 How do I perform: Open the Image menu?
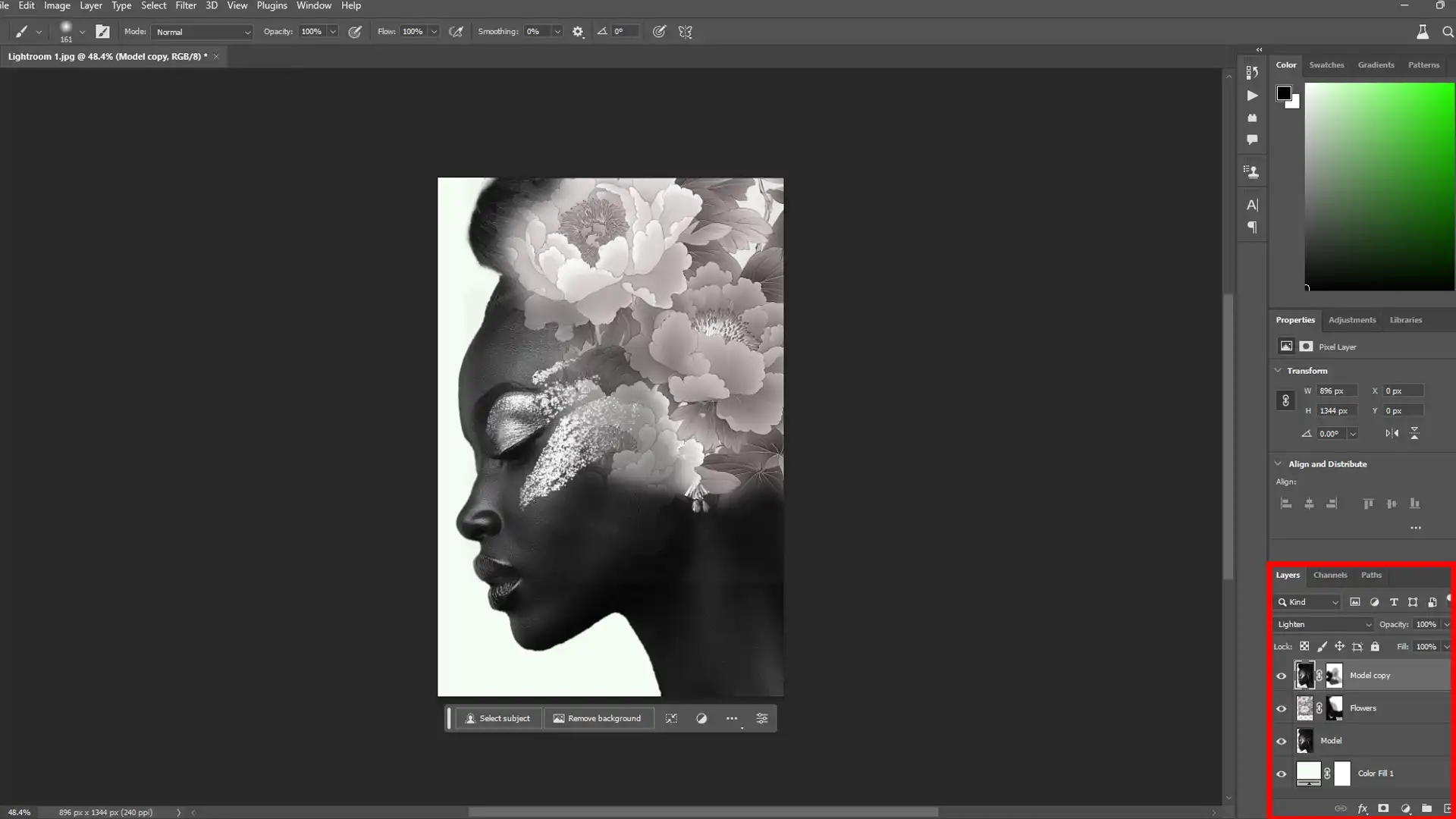[x=57, y=5]
